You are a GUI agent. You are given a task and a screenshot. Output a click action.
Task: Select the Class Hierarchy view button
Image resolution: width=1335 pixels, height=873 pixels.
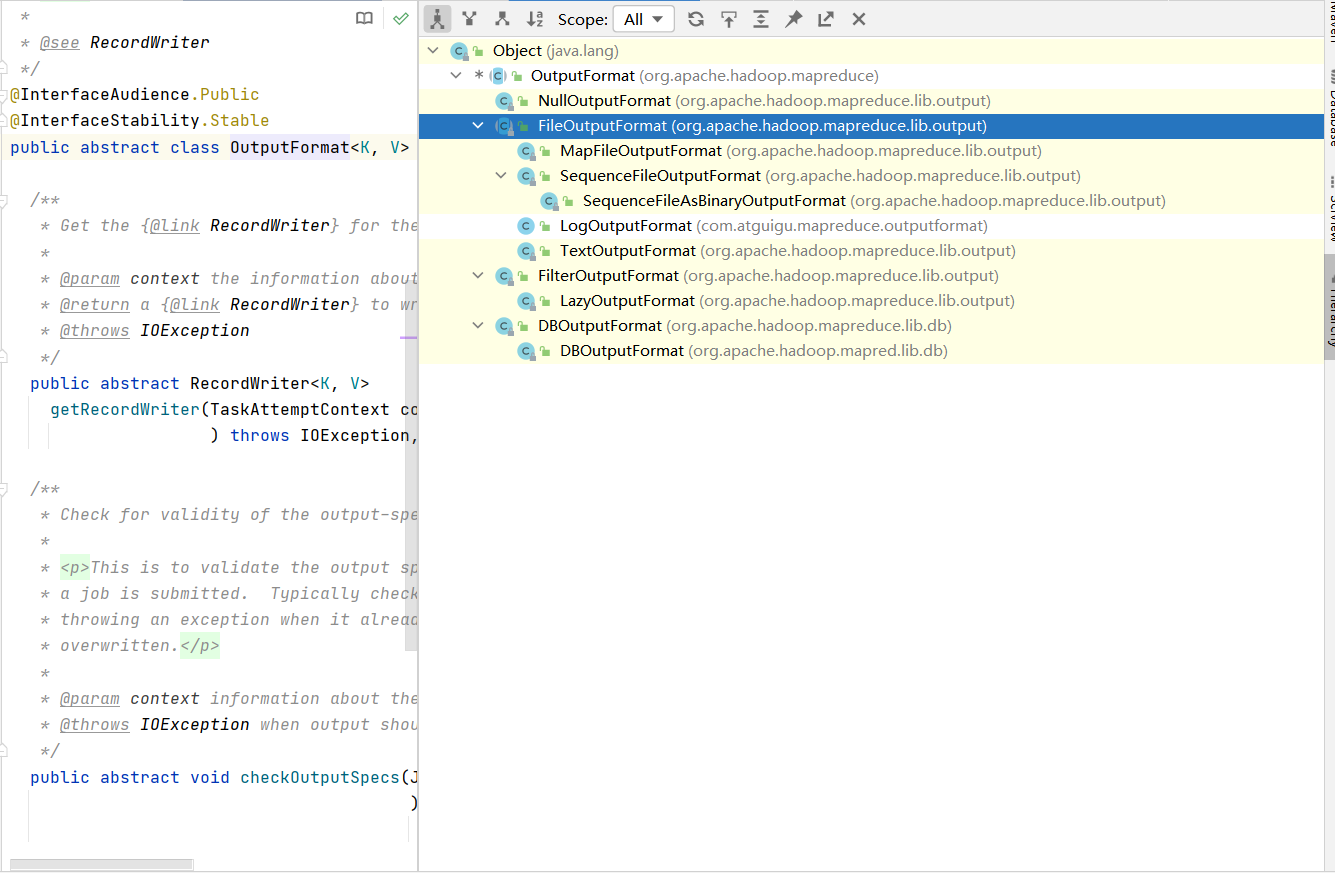click(438, 19)
